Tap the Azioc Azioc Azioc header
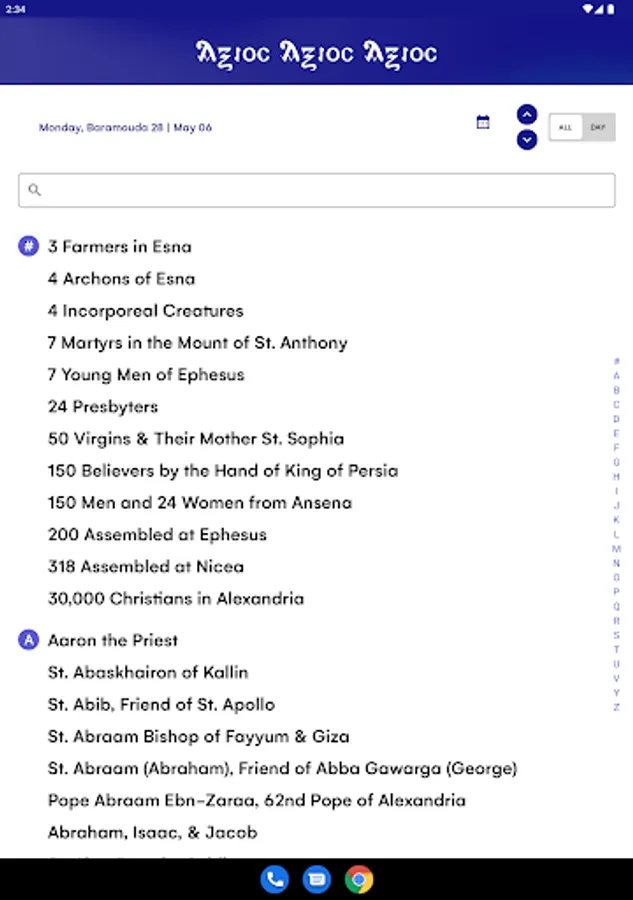 click(x=316, y=53)
